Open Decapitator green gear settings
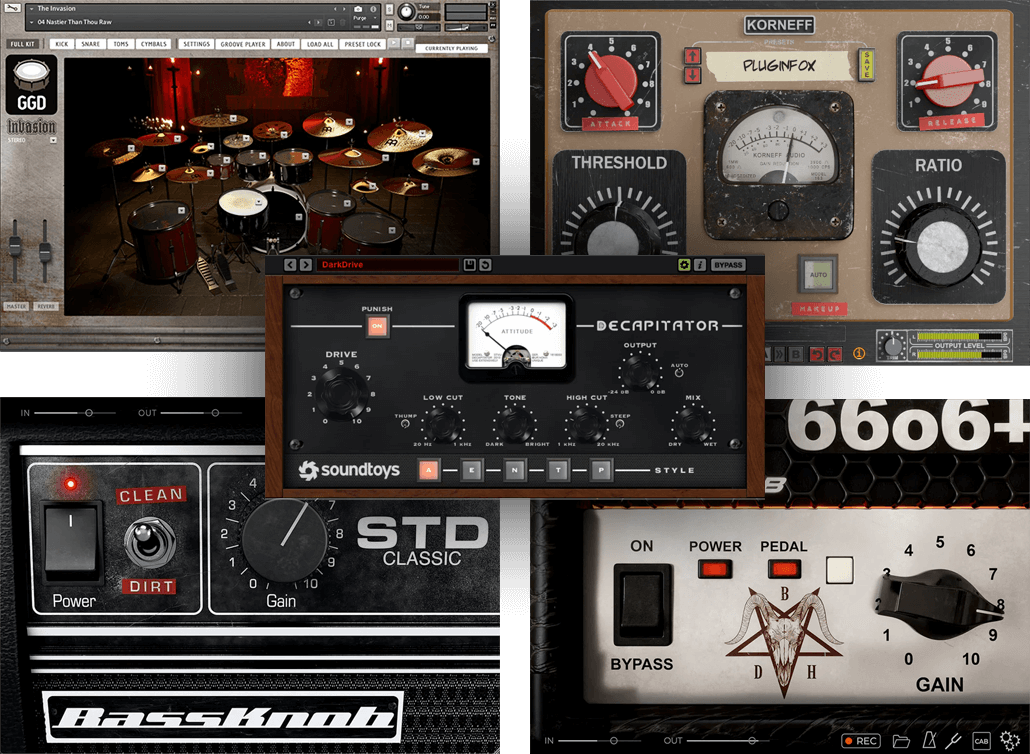This screenshot has width=1030, height=754. pos(684,265)
